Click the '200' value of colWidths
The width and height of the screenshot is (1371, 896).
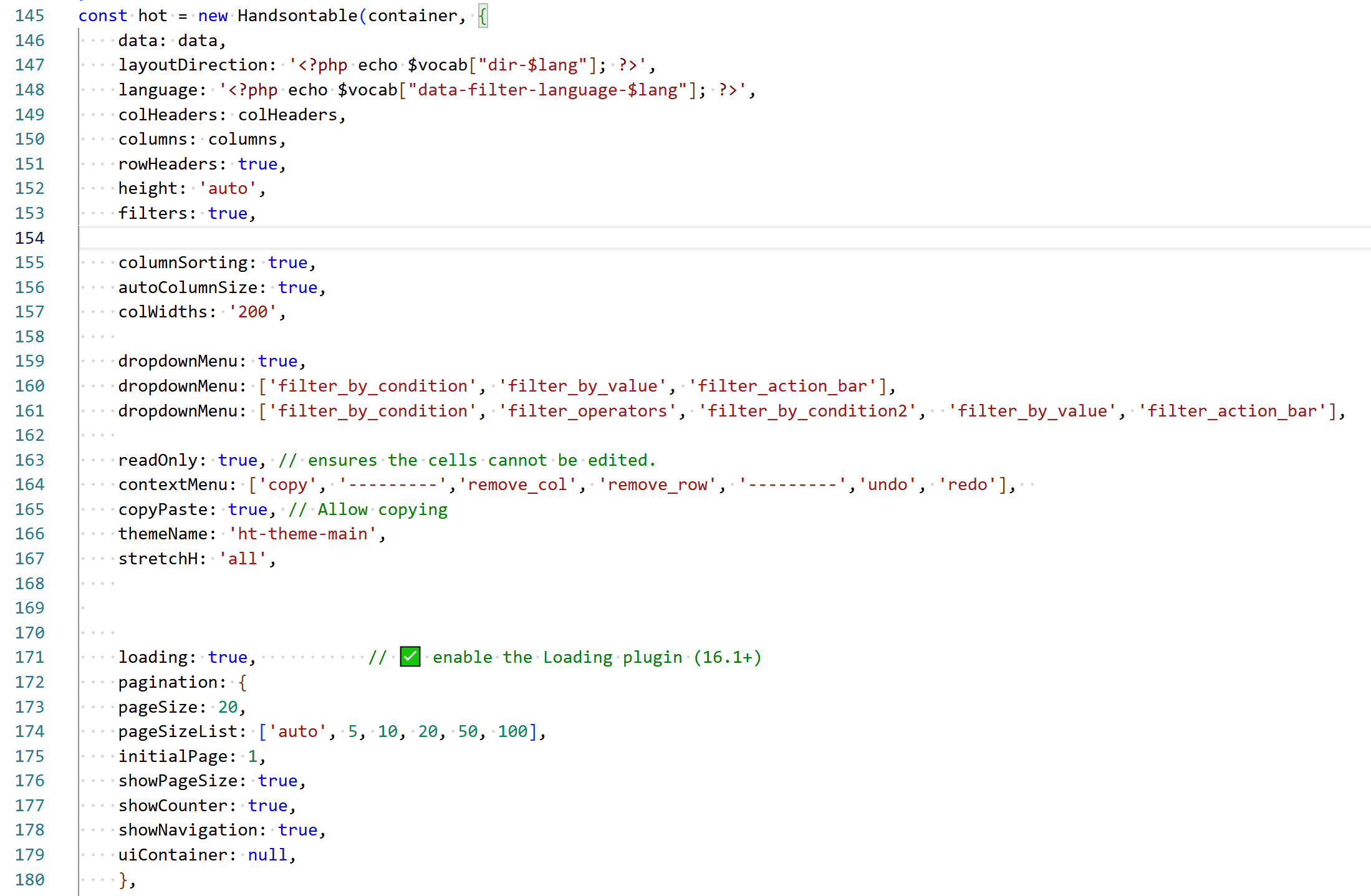tap(253, 312)
